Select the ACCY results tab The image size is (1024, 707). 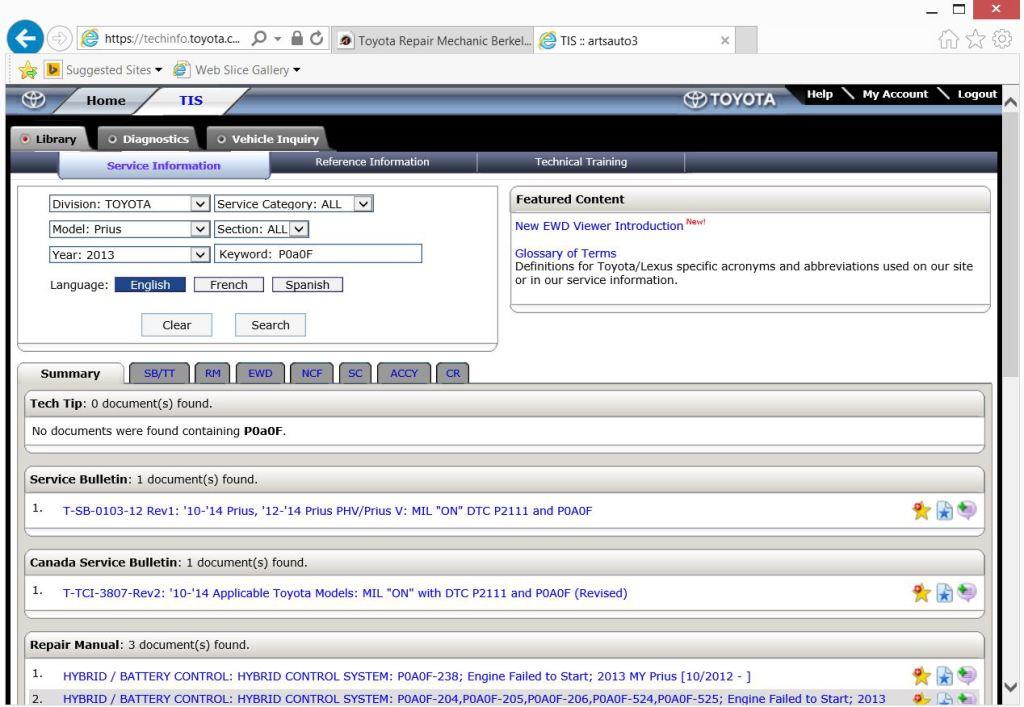point(404,373)
